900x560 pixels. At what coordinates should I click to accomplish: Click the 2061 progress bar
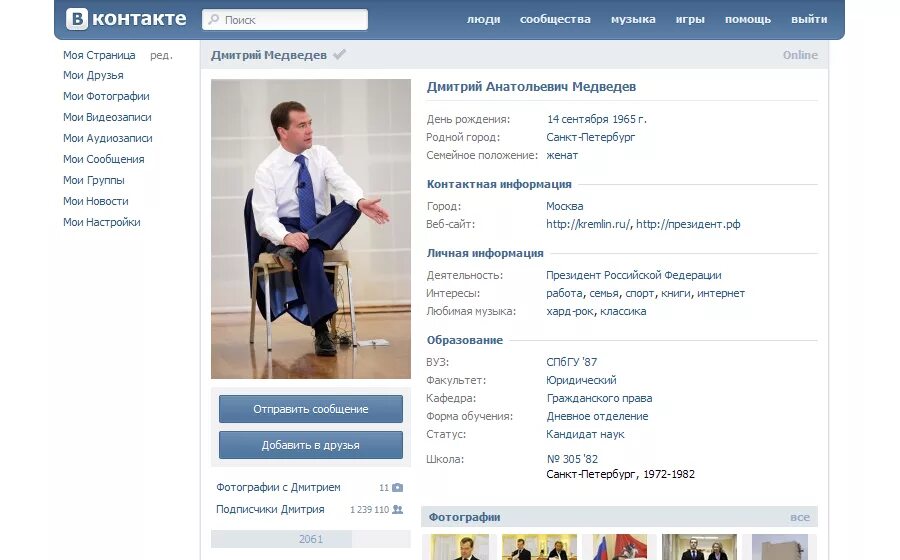pos(311,539)
